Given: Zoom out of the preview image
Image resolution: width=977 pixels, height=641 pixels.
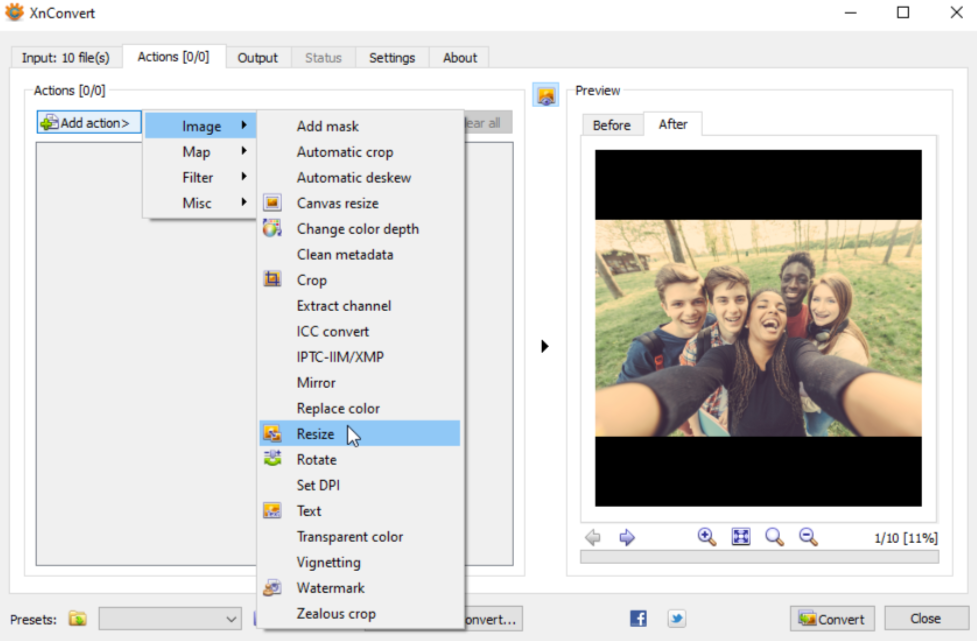Looking at the screenshot, I should (x=808, y=537).
